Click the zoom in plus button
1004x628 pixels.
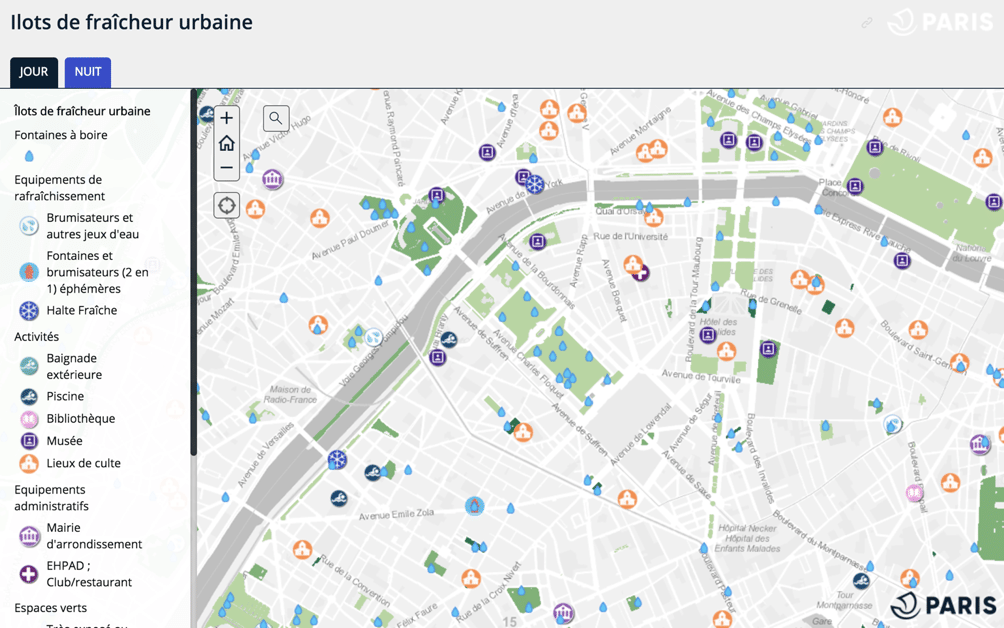point(226,117)
